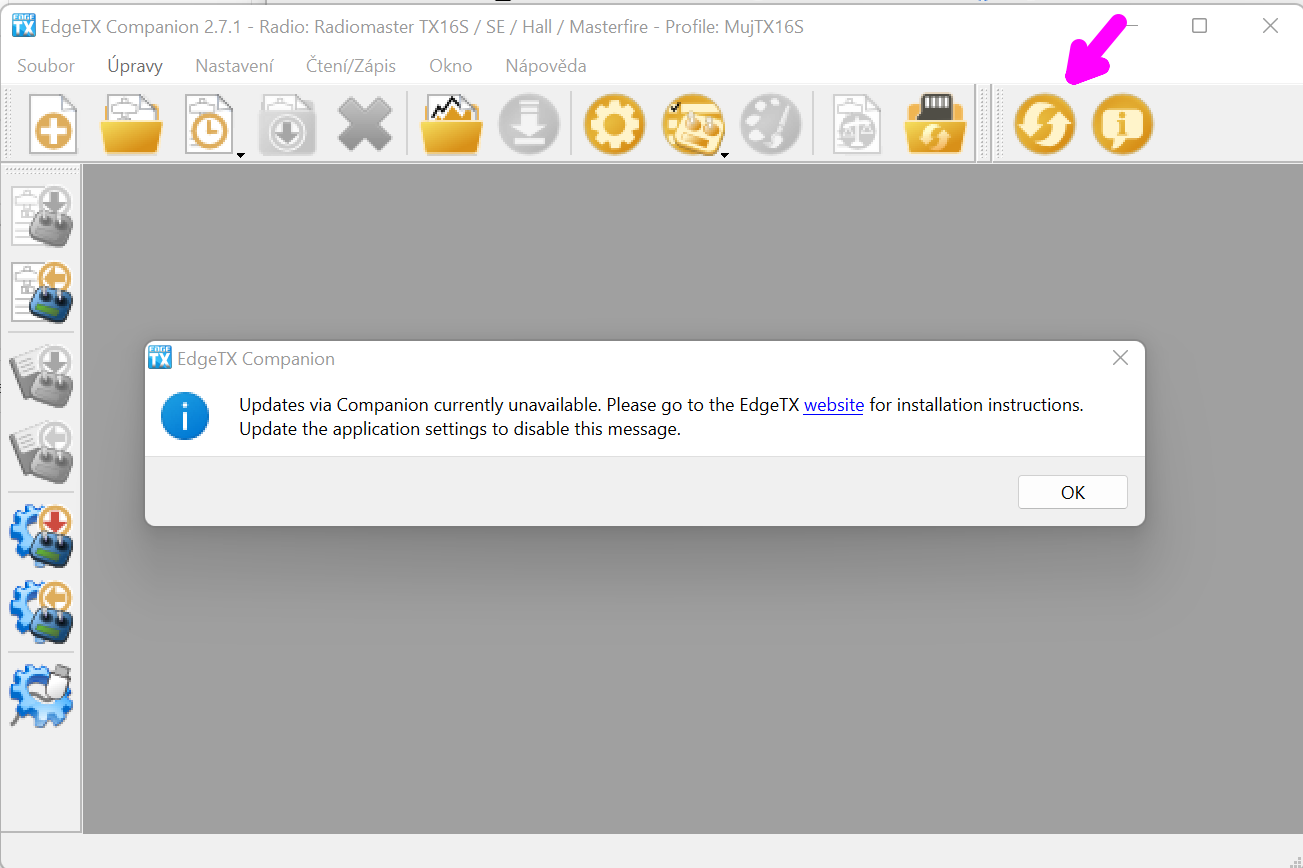Click the Check for updates icon
Viewport: 1303px width, 868px height.
[x=1044, y=126]
